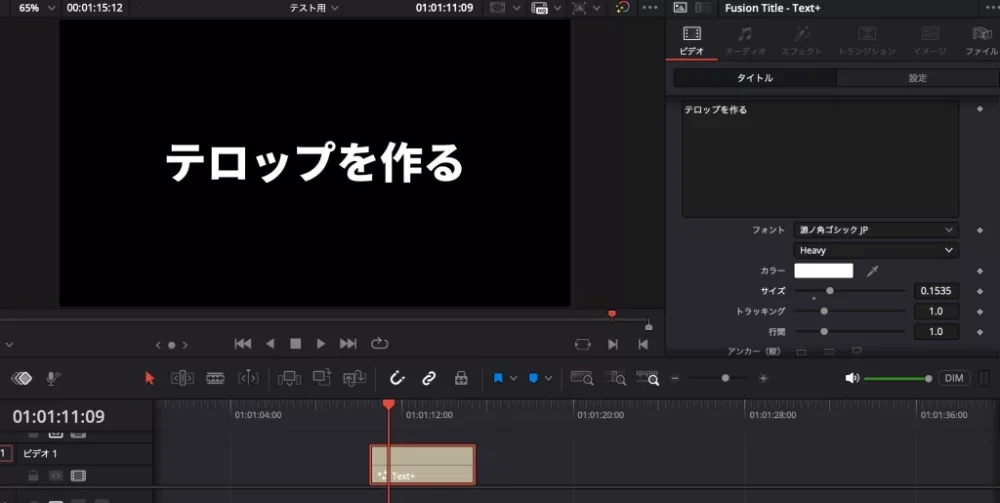
Task: Add a blue flag to clip
Action: 498,378
